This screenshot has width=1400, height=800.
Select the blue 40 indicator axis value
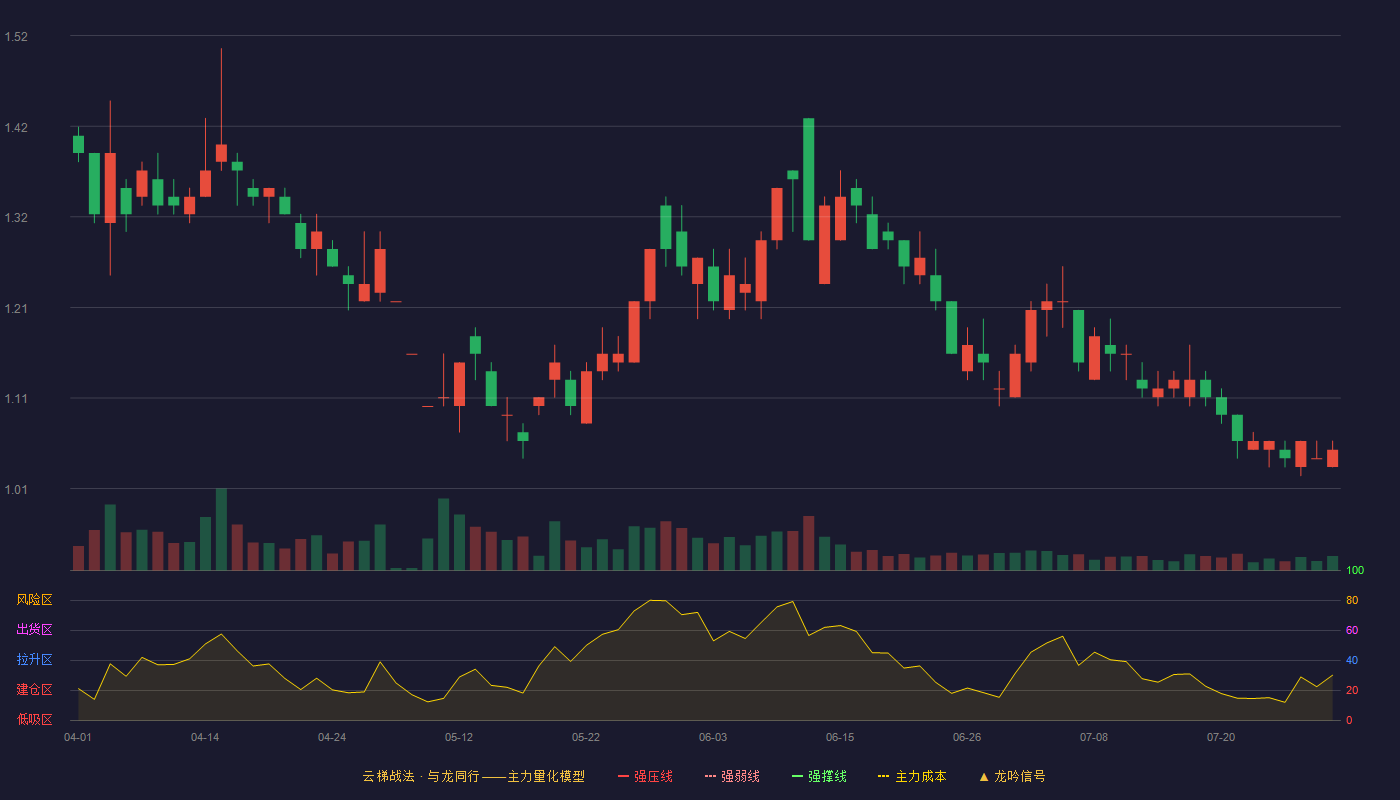point(1352,661)
